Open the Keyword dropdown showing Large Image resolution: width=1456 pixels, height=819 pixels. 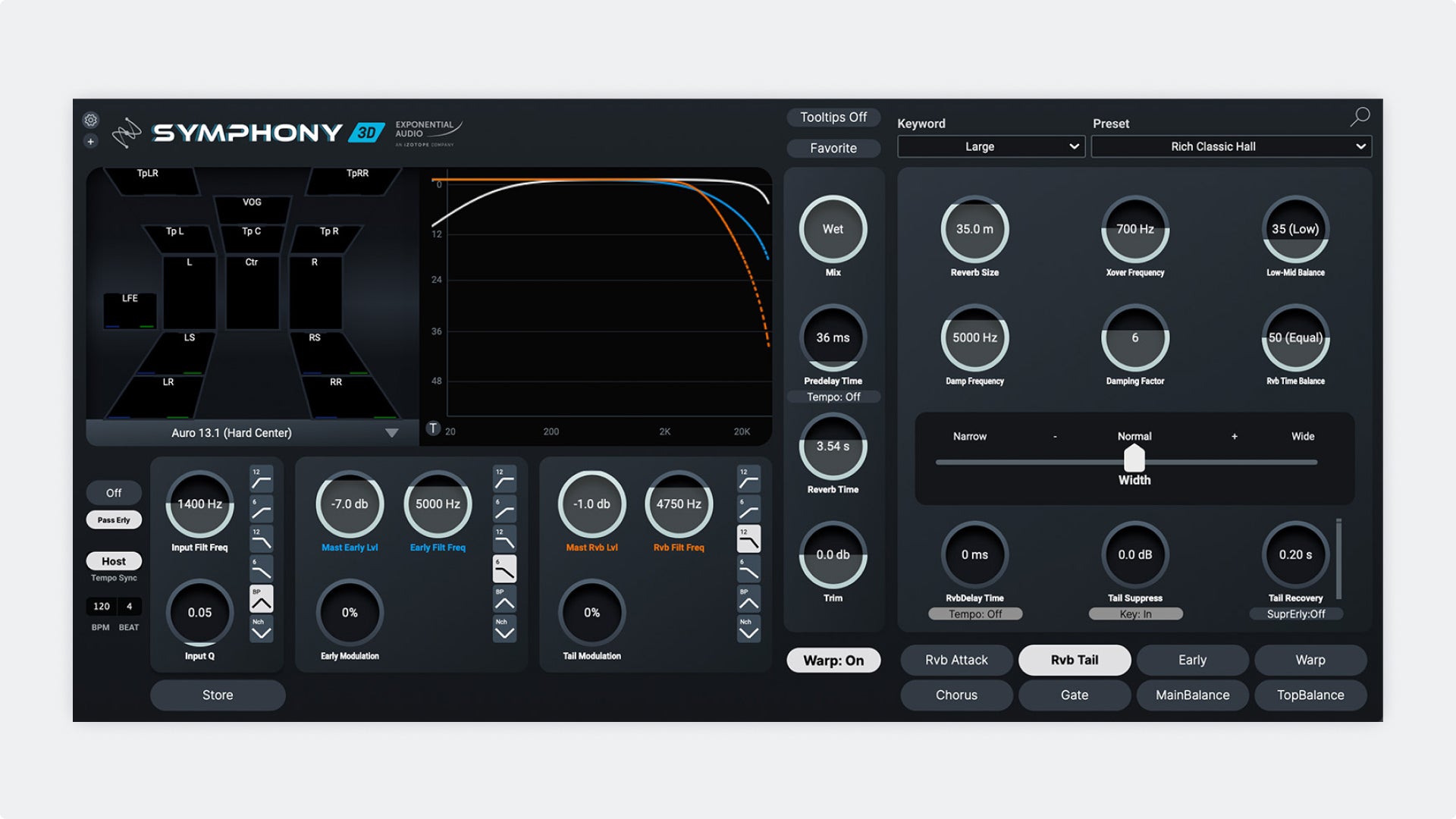coord(990,146)
